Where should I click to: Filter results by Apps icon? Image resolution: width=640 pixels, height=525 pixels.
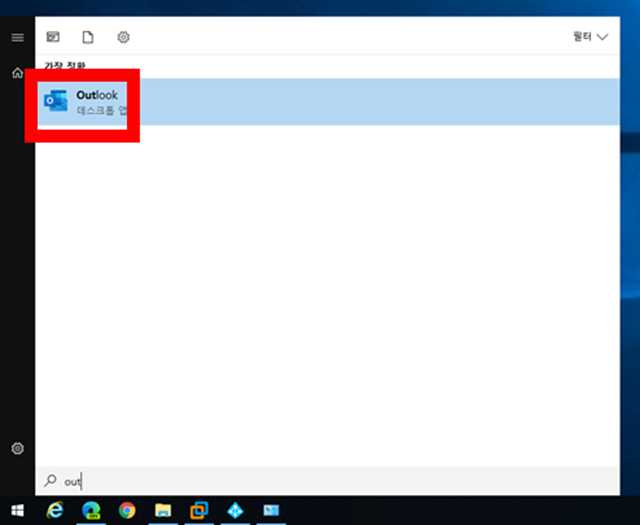tap(53, 37)
